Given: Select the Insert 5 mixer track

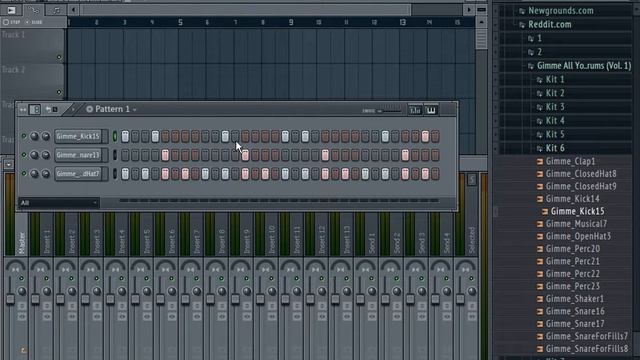Looking at the screenshot, I should (147, 241).
